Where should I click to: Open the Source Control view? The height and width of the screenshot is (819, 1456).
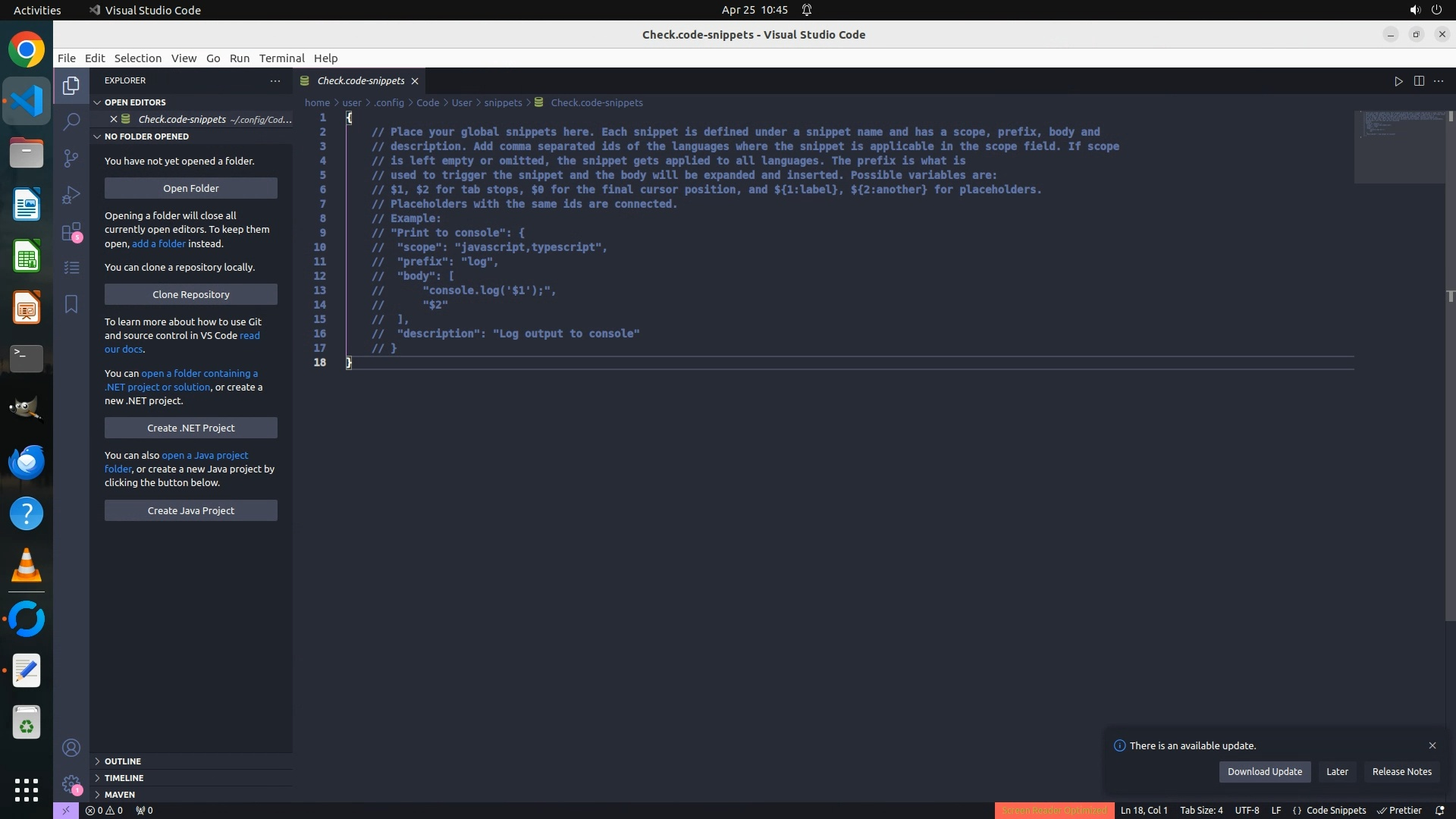(x=71, y=158)
